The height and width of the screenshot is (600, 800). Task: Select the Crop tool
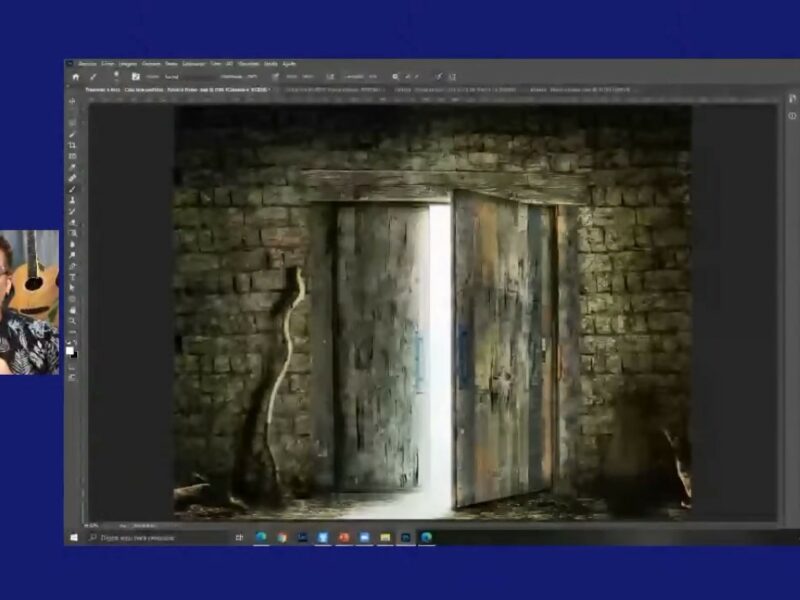[x=72, y=145]
